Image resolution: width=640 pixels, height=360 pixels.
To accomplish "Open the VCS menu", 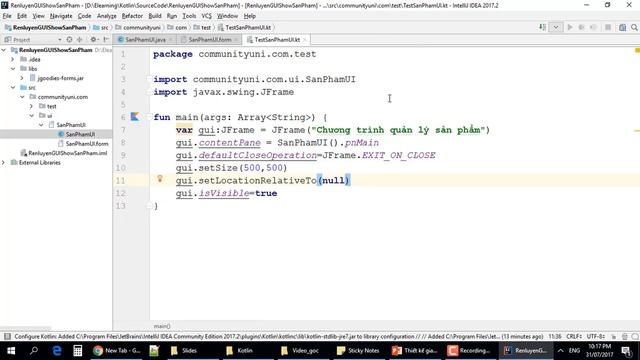I will [207, 16].
